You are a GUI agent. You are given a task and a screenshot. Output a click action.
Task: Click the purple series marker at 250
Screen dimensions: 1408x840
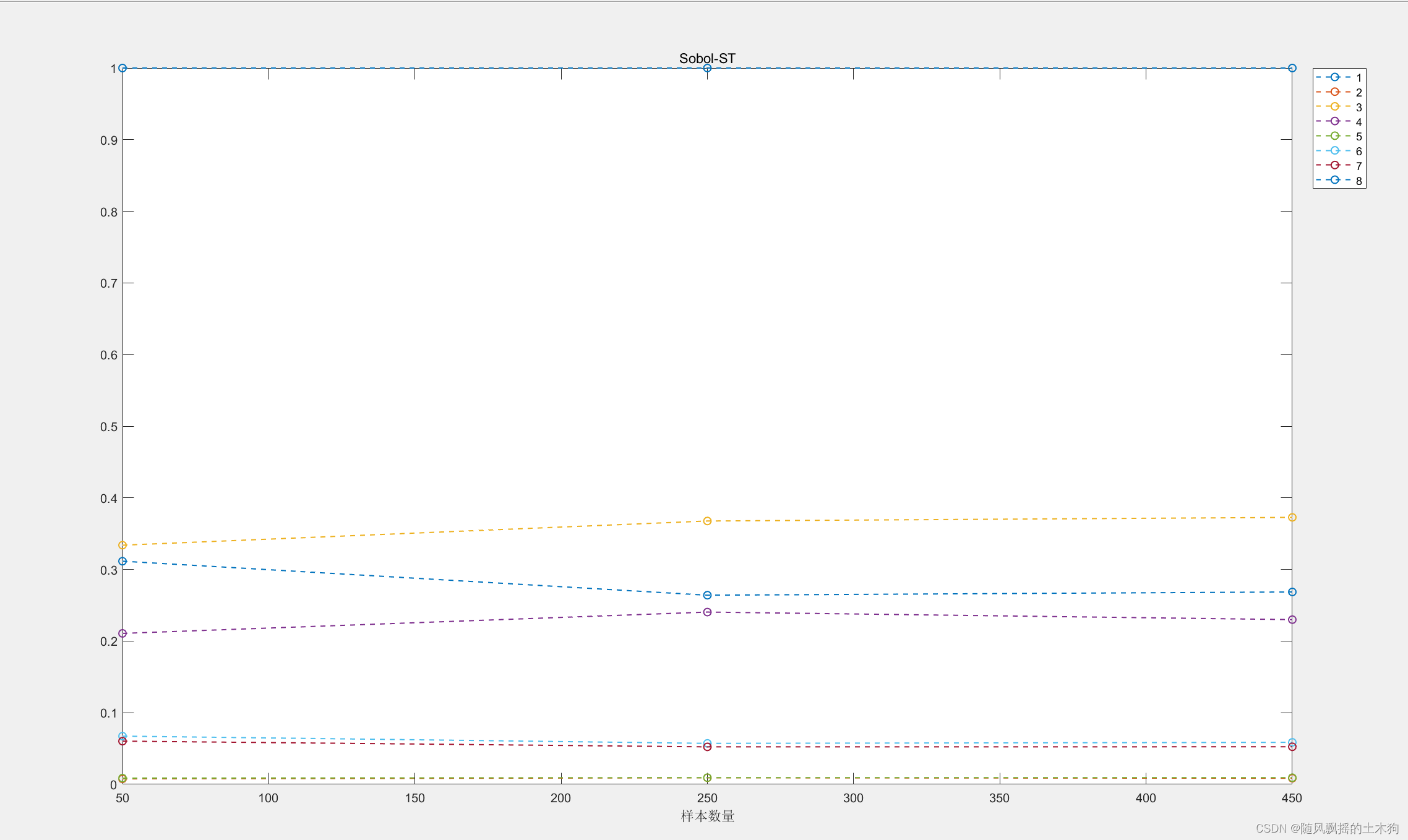click(707, 612)
